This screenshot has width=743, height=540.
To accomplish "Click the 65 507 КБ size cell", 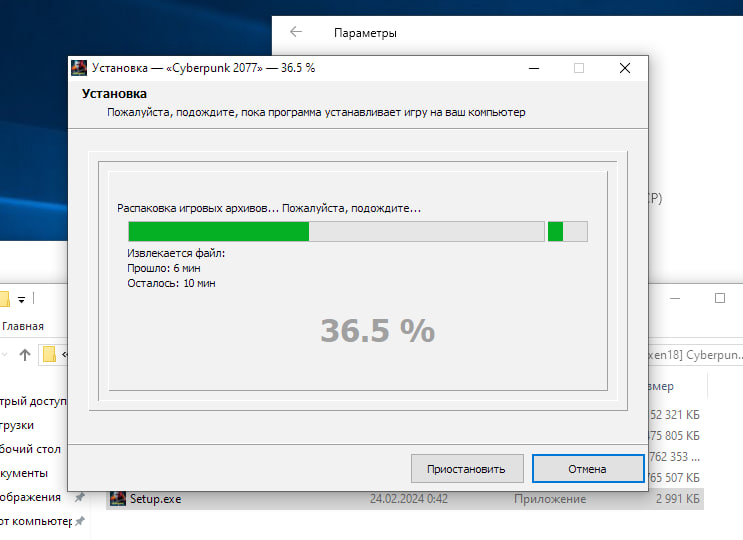I will 675,477.
